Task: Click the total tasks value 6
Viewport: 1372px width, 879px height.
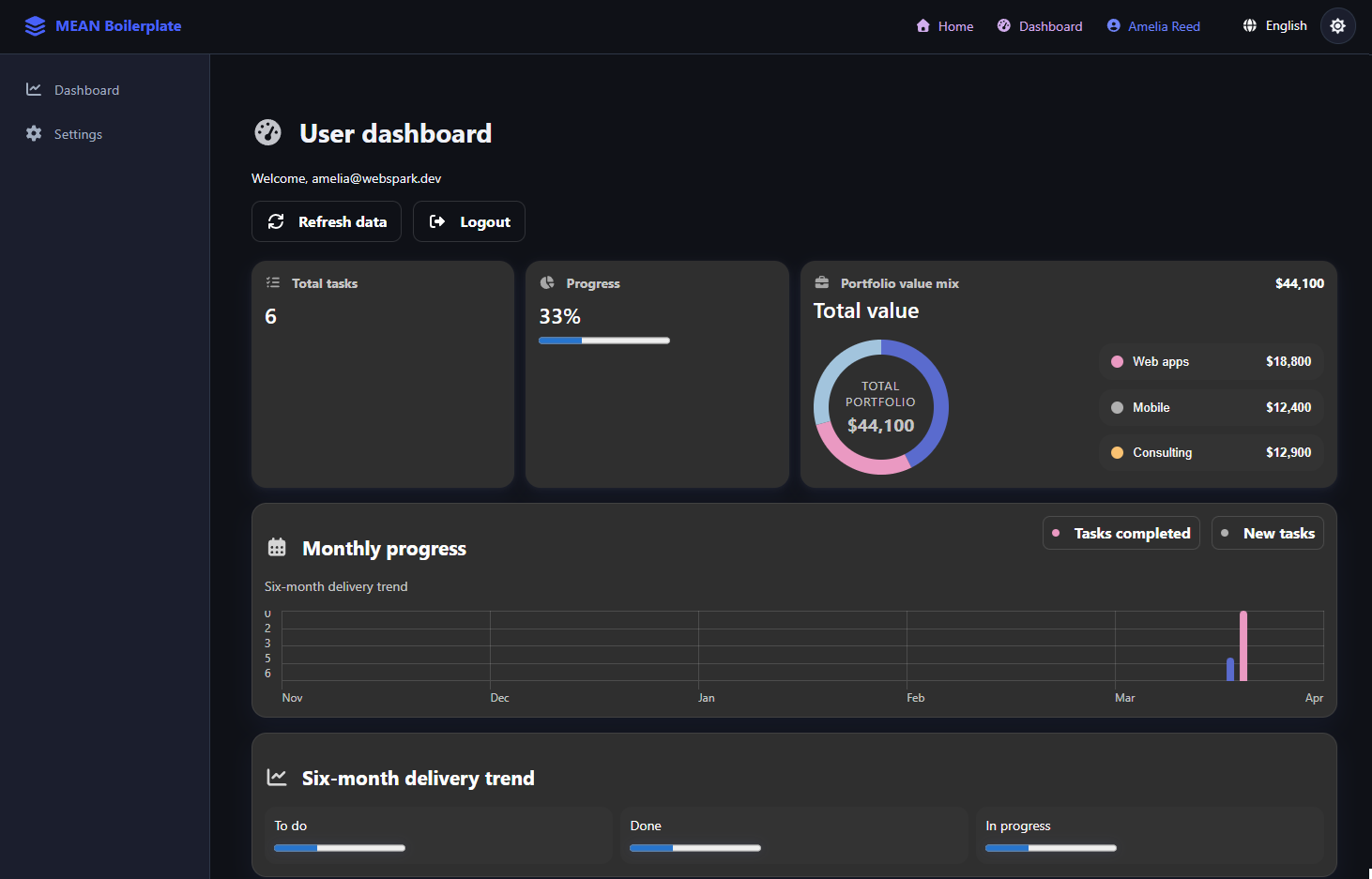Action: coord(270,316)
